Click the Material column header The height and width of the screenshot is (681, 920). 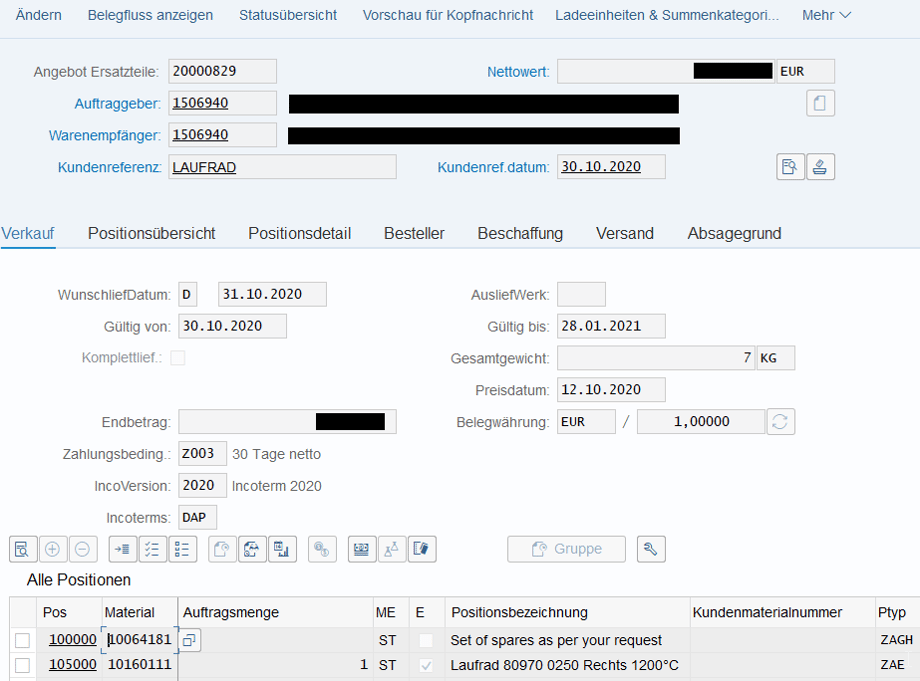[x=140, y=612]
